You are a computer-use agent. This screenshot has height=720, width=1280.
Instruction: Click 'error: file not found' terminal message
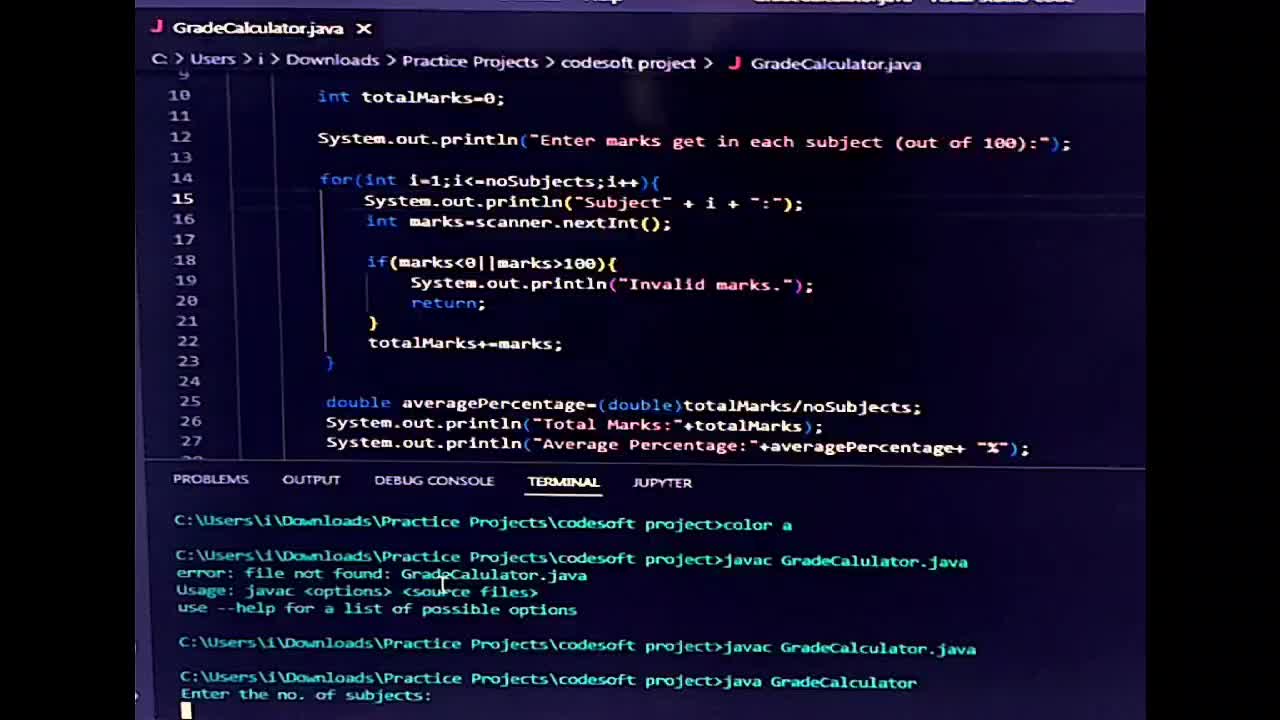pos(381,574)
